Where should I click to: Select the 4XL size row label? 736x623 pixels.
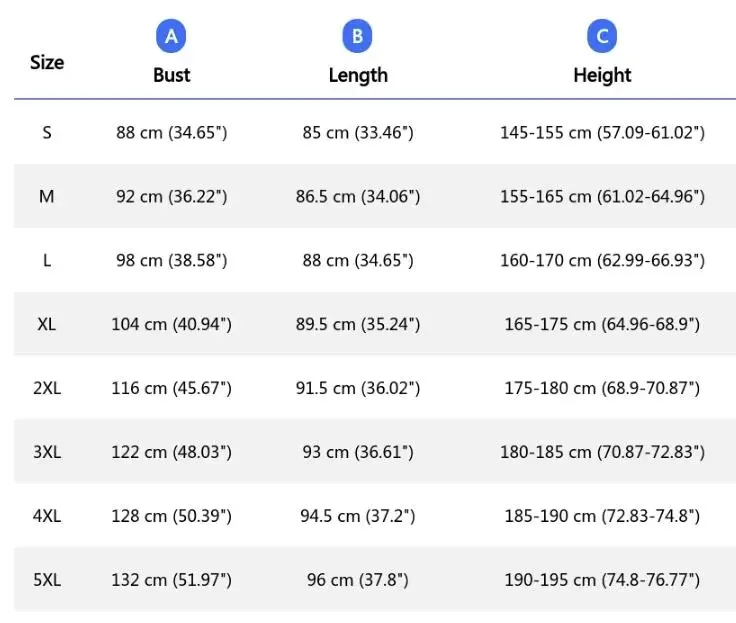pyautogui.click(x=47, y=516)
